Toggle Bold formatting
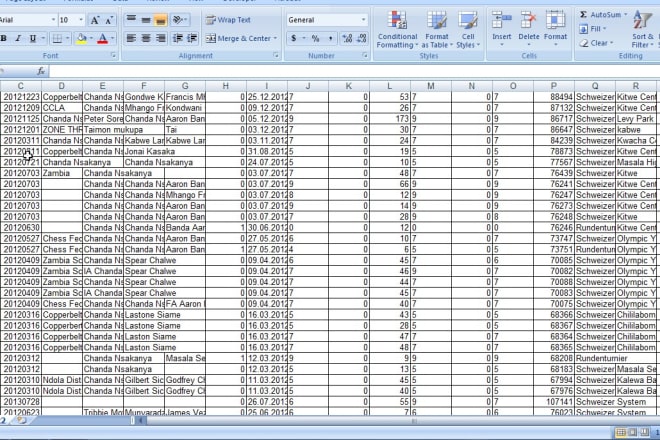The width and height of the screenshot is (660, 440). click(x=4, y=39)
